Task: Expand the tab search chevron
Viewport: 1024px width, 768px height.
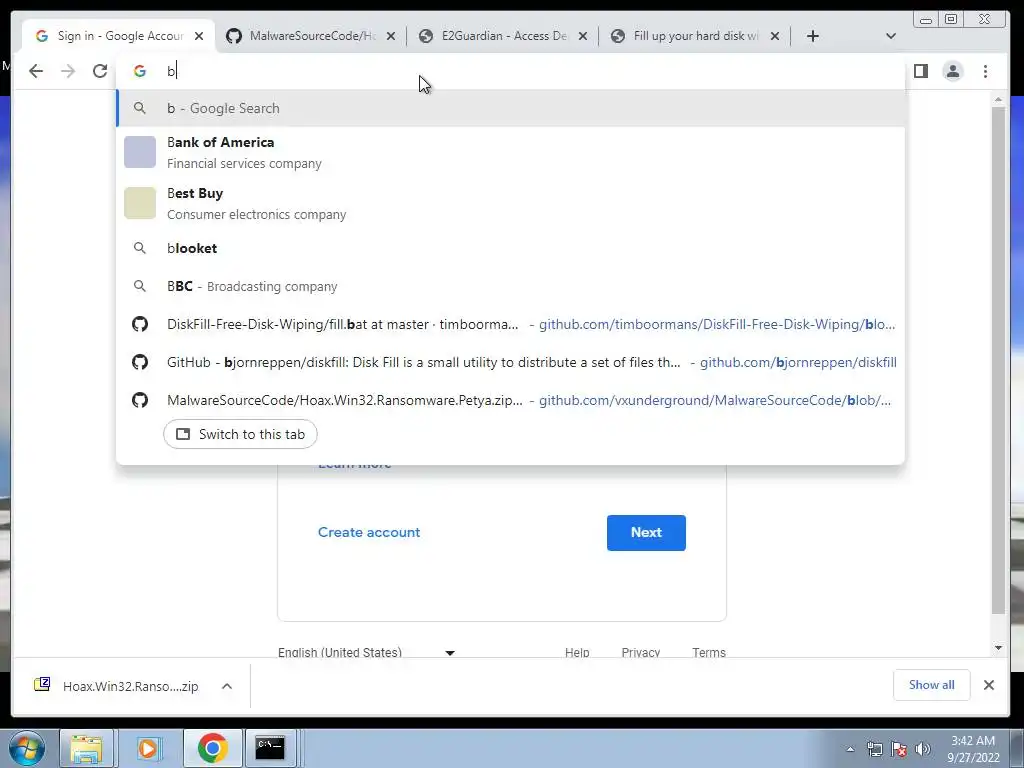Action: click(x=891, y=36)
